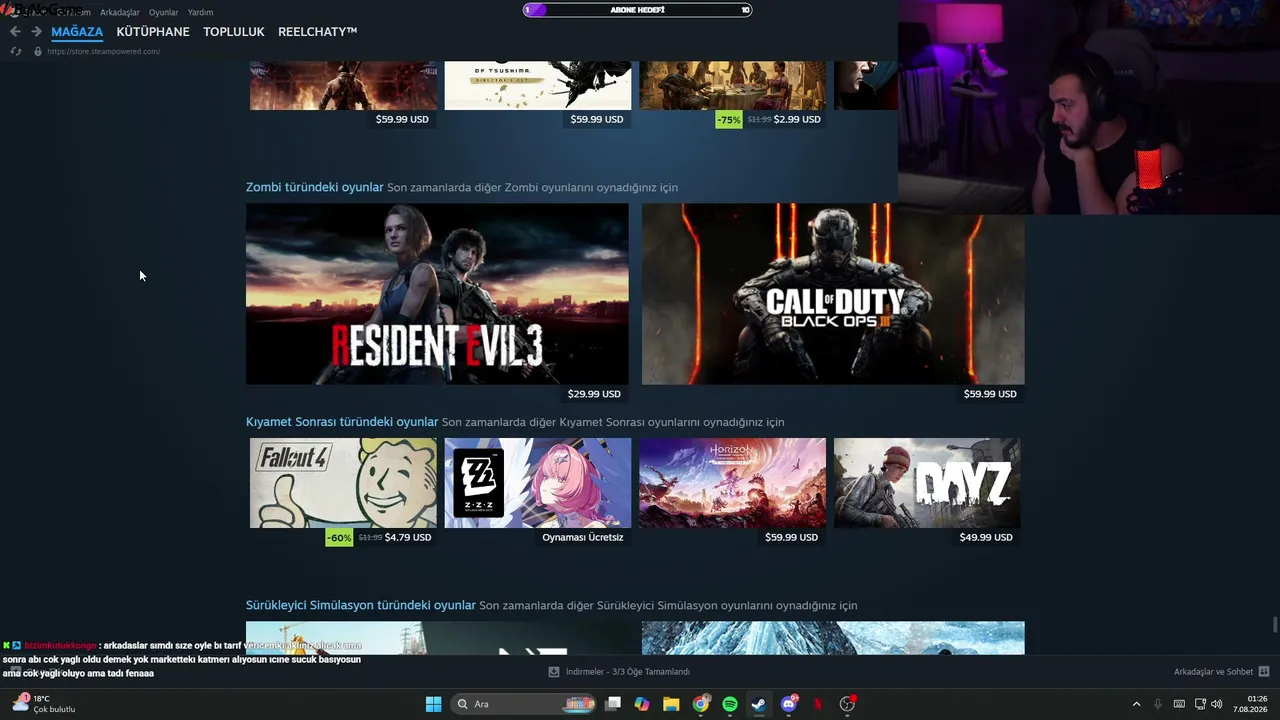Click the -75% discount badge
The width and height of the screenshot is (1280, 720).
[x=729, y=120]
